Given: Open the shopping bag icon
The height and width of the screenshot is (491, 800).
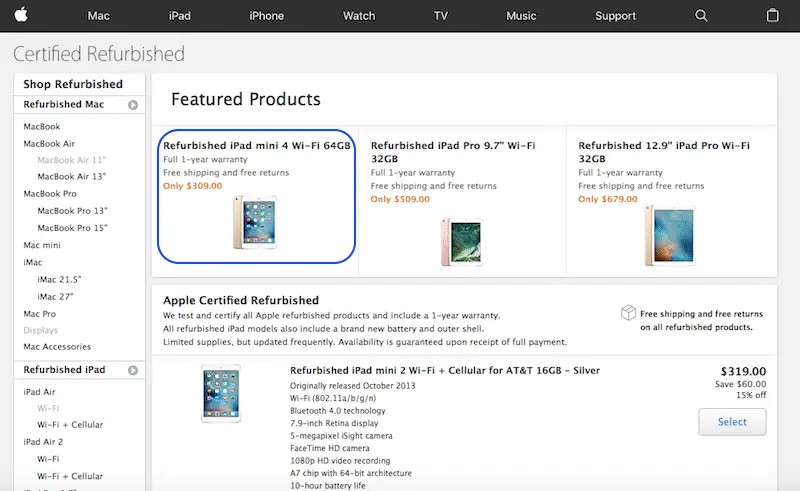Looking at the screenshot, I should pos(772,16).
